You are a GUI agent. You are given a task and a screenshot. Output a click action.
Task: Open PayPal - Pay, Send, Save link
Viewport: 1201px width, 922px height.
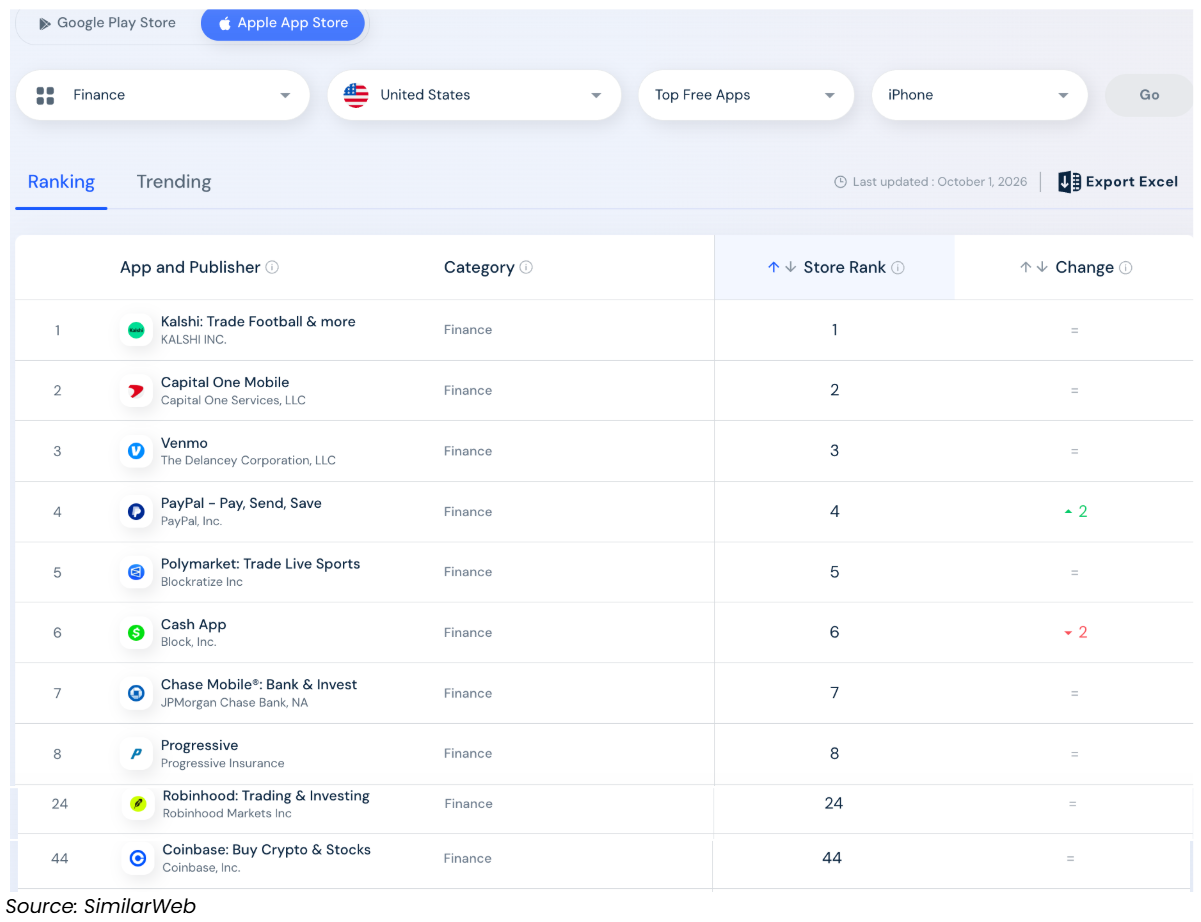[x=241, y=503]
